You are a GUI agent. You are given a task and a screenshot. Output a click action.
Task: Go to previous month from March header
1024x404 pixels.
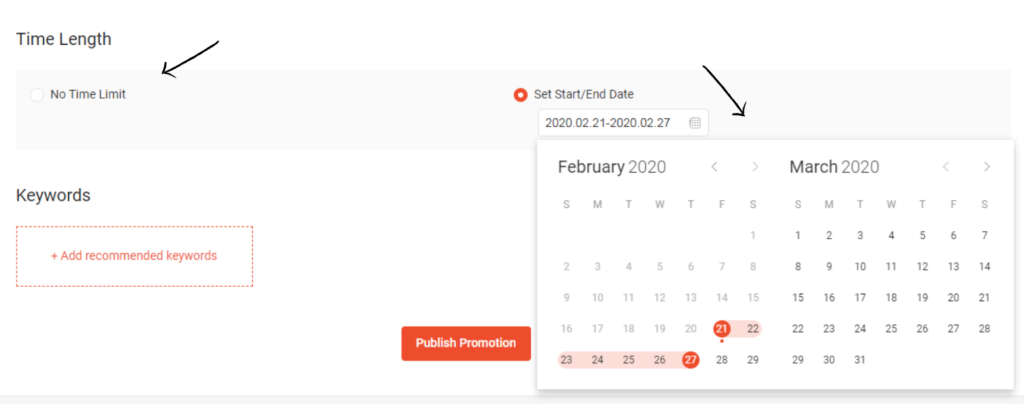tap(946, 167)
